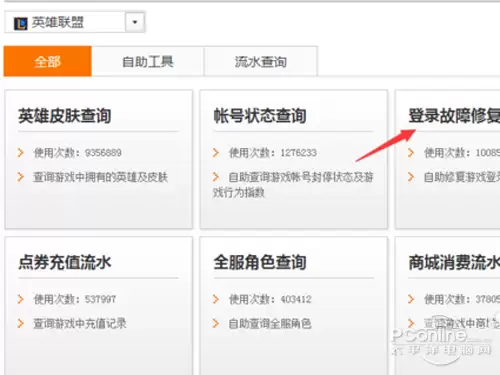The image size is (500, 375).
Task: Click arrow bullet beside 使用次数 in 点券充值流水
Action: point(21,299)
